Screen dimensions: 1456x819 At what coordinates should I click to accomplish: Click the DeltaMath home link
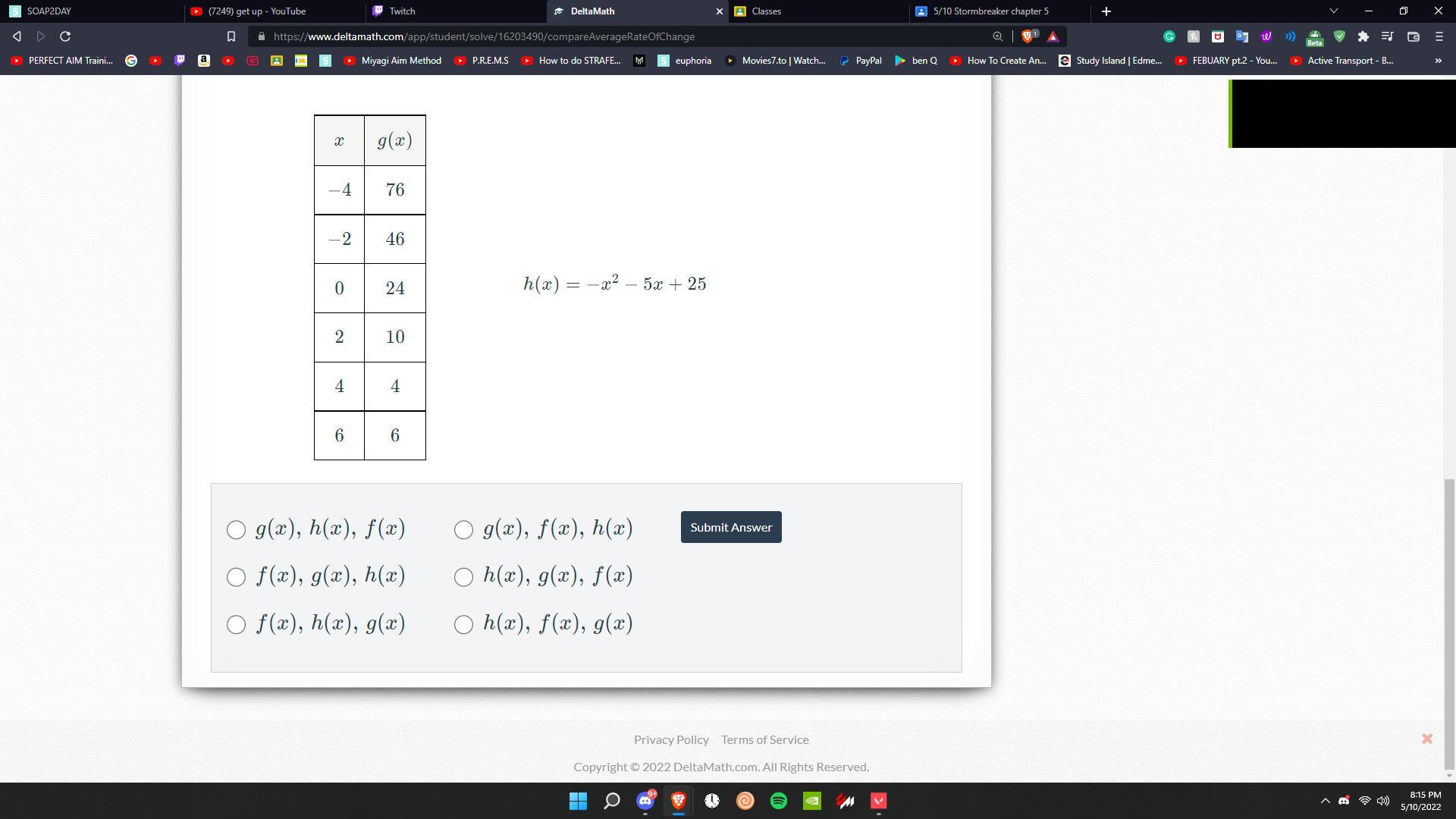coord(592,11)
